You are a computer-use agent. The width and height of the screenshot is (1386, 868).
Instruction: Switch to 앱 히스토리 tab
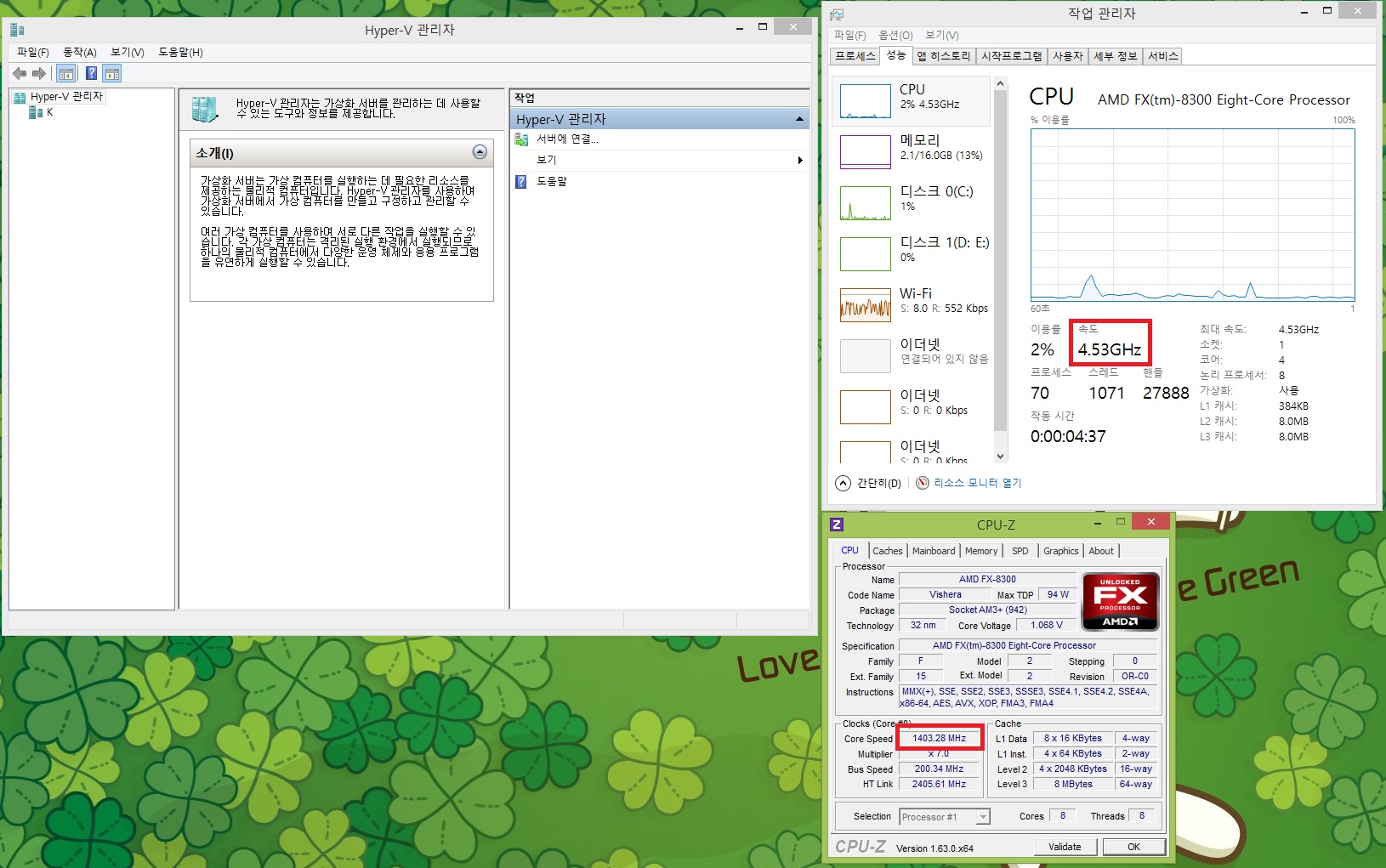(x=944, y=56)
